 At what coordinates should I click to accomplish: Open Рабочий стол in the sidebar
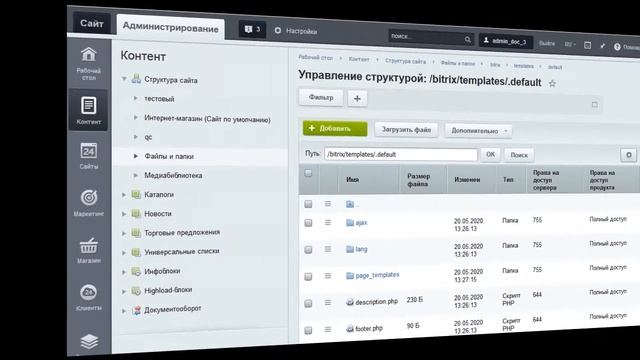pyautogui.click(x=89, y=64)
